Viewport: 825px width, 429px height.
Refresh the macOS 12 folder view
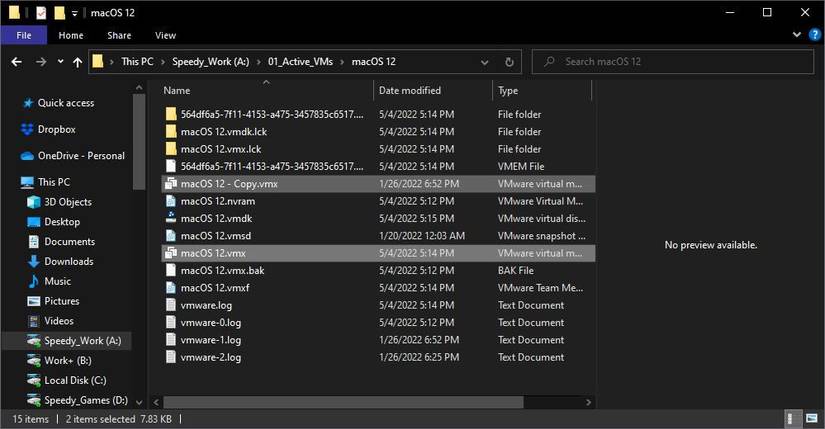[511, 62]
